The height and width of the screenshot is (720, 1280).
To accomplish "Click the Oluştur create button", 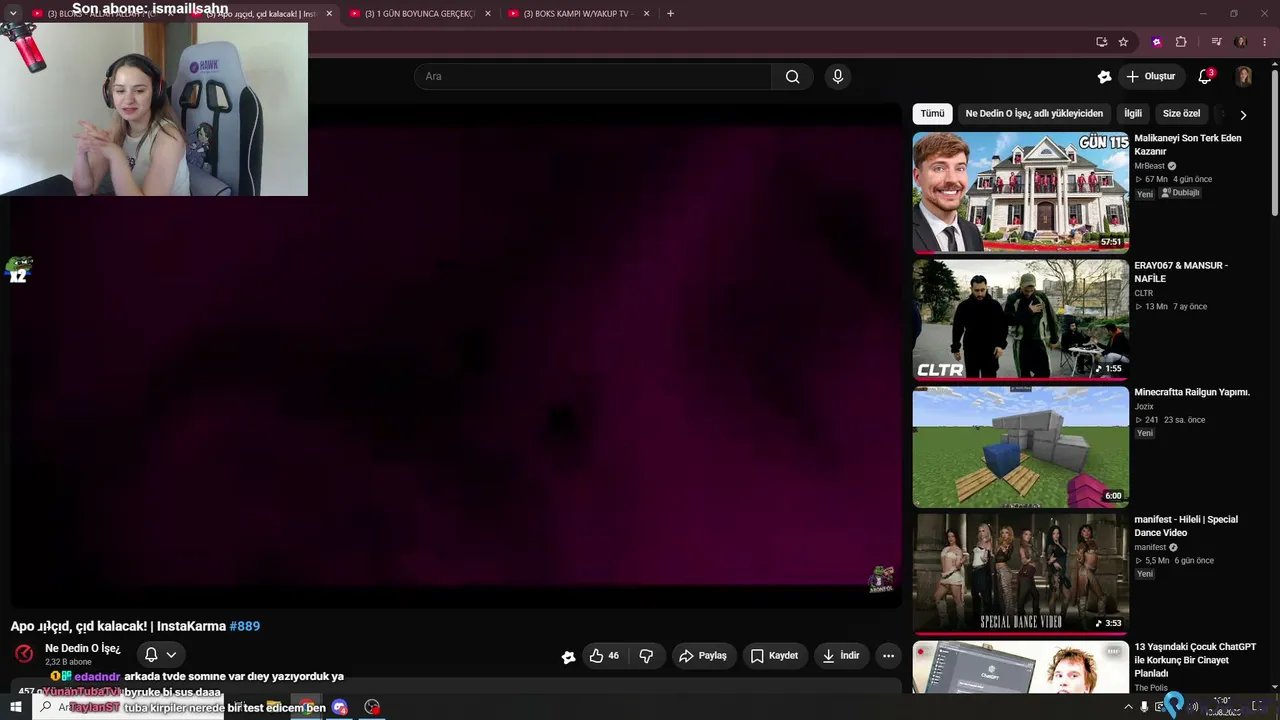I will (1150, 77).
